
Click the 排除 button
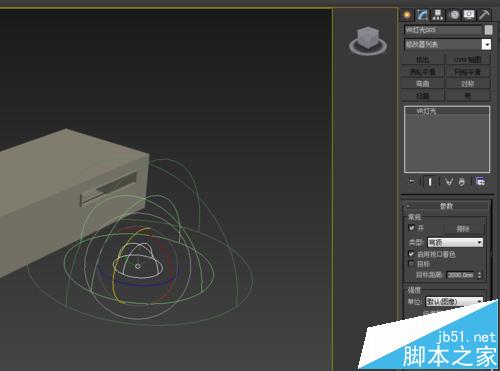pos(463,229)
